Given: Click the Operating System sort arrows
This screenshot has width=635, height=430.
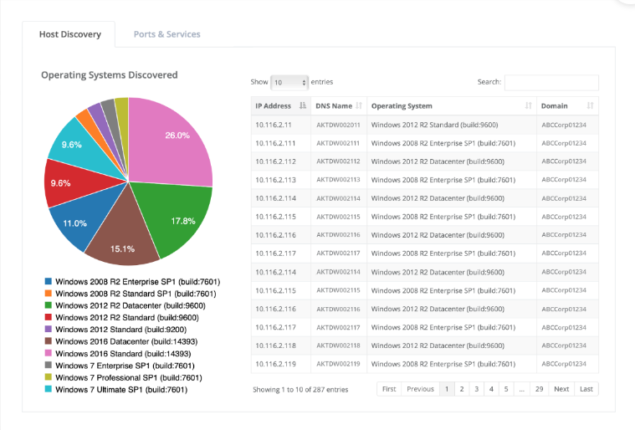Looking at the screenshot, I should tap(527, 105).
